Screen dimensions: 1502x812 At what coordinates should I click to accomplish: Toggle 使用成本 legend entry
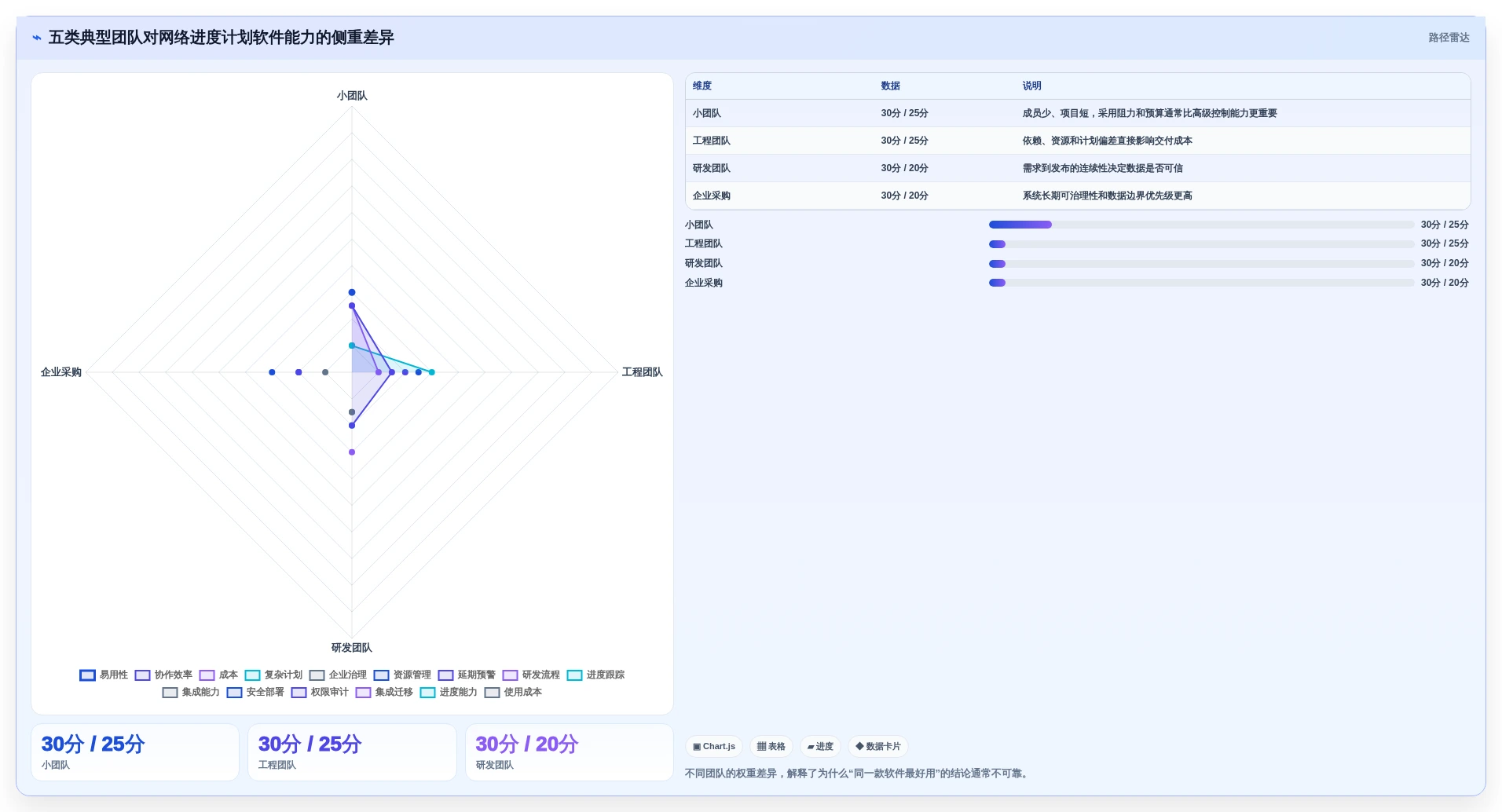tap(513, 692)
